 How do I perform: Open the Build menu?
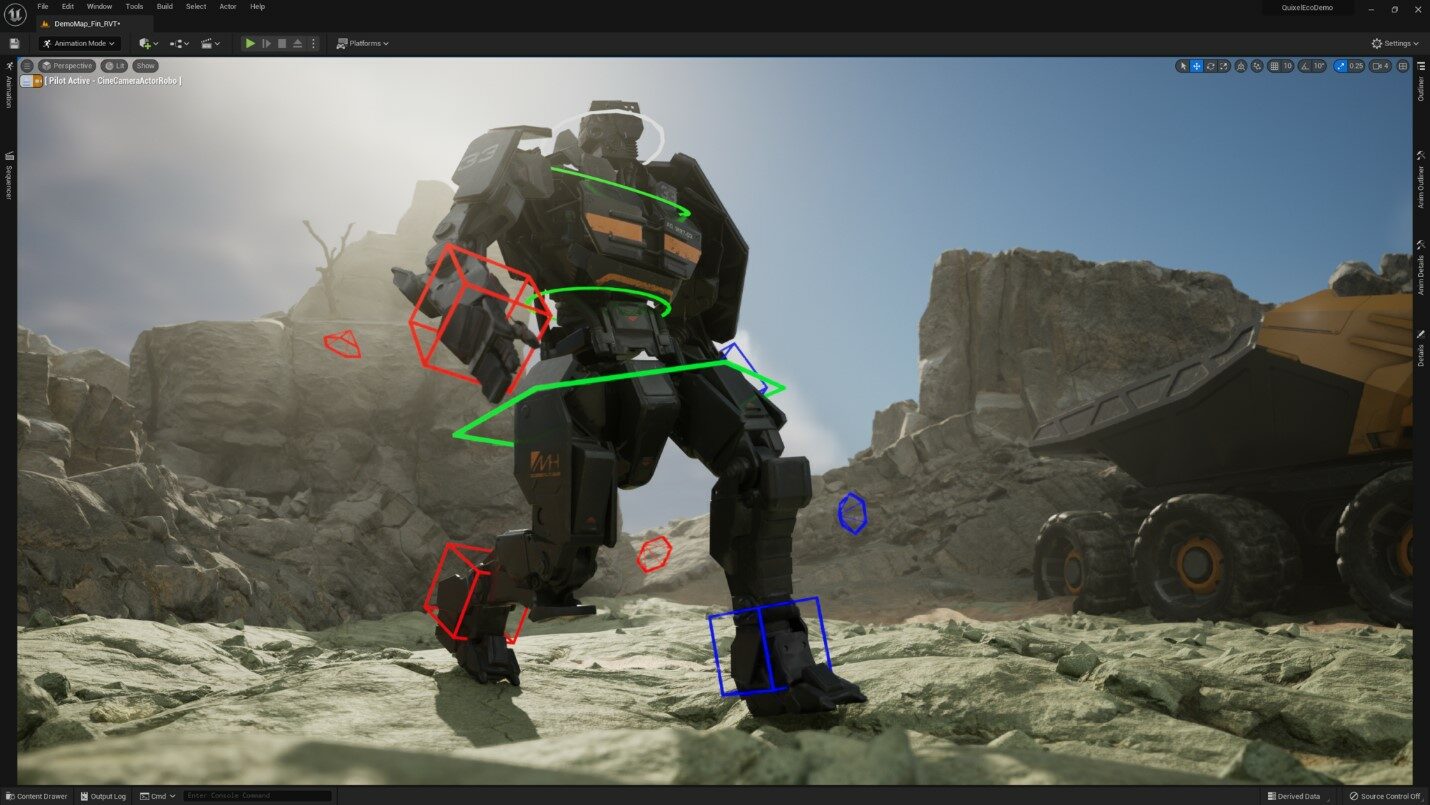click(163, 6)
